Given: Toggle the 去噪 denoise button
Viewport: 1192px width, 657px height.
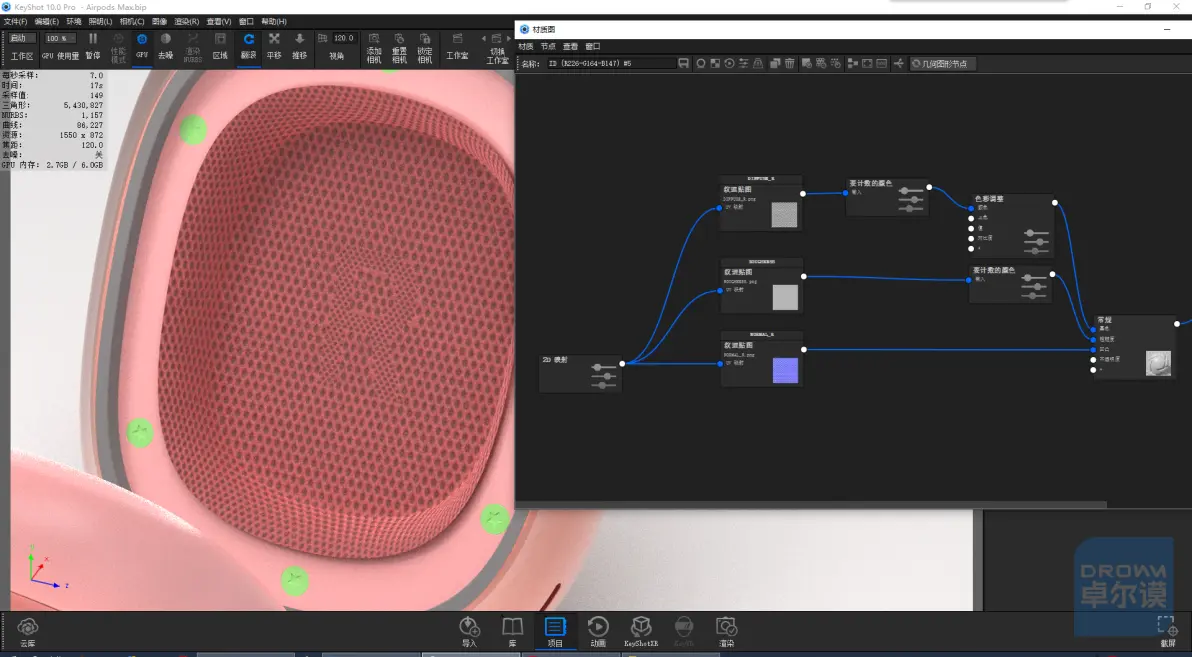Looking at the screenshot, I should 166,46.
